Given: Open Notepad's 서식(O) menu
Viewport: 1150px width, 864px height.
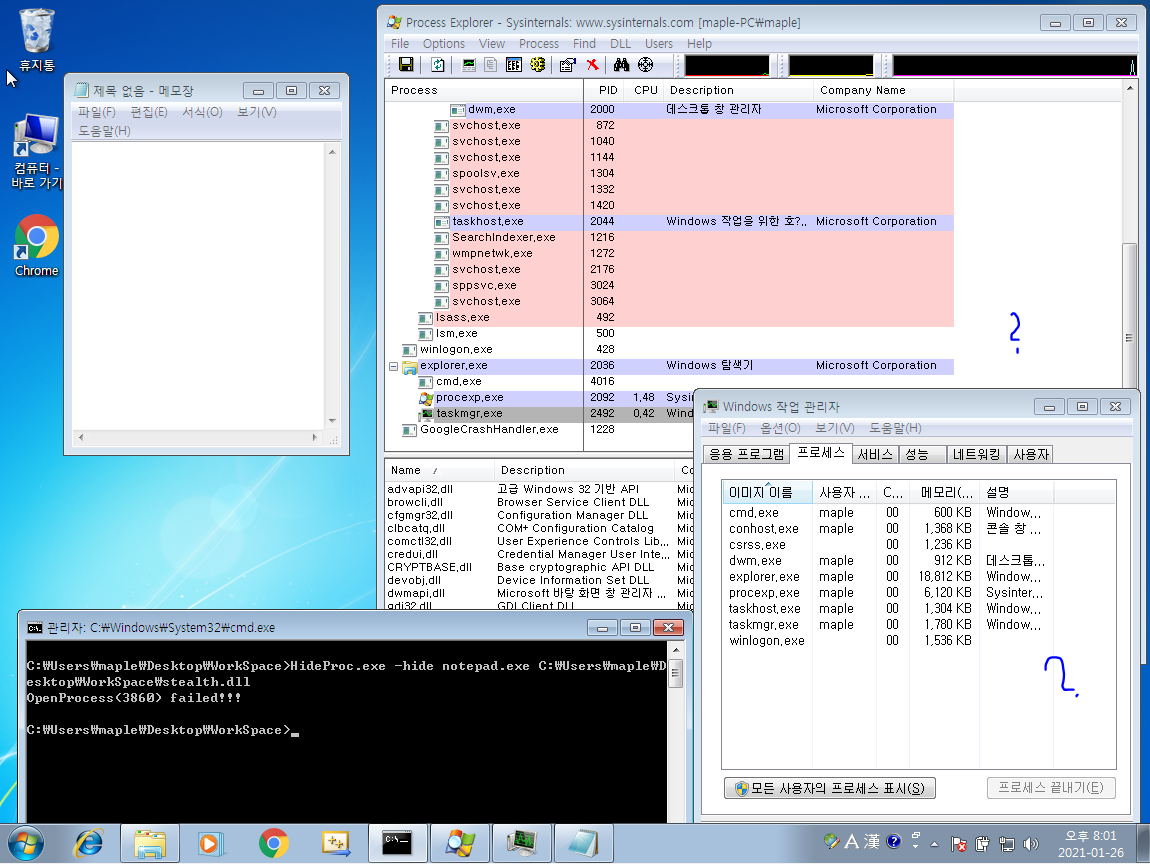Looking at the screenshot, I should tap(202, 112).
